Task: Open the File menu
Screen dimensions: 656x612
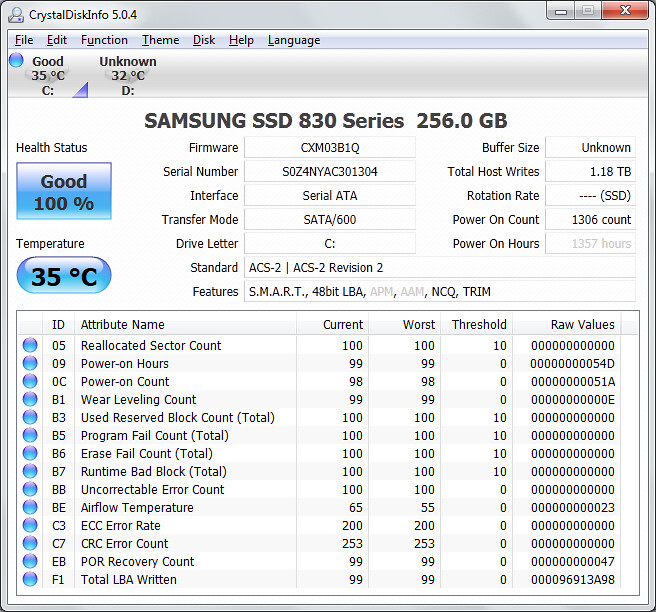Action: click(24, 40)
